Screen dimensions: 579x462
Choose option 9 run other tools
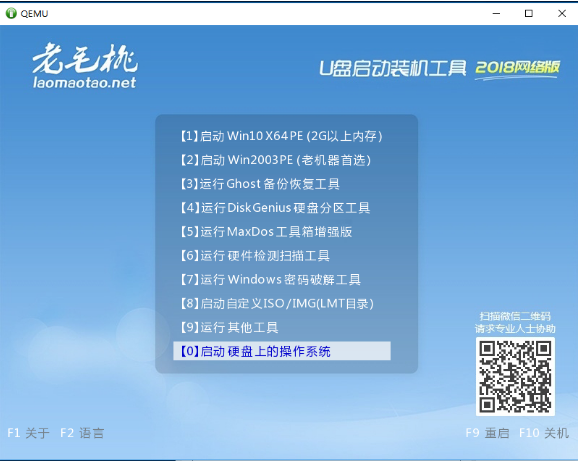point(229,327)
